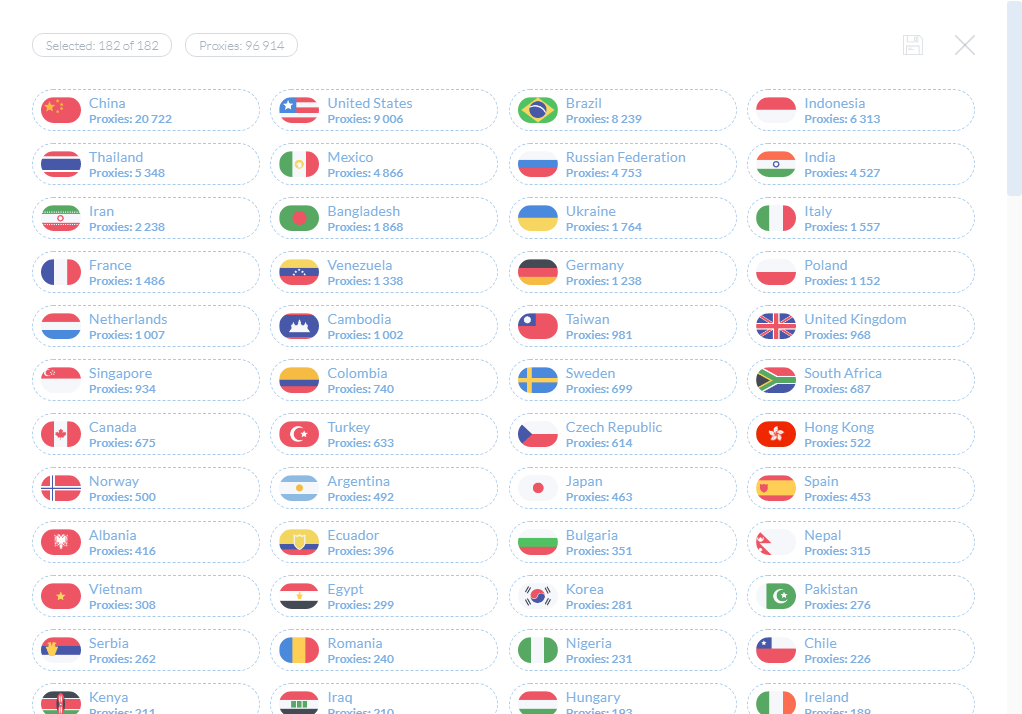Image resolution: width=1022 pixels, height=714 pixels.
Task: Select the Albania country card
Action: [146, 543]
